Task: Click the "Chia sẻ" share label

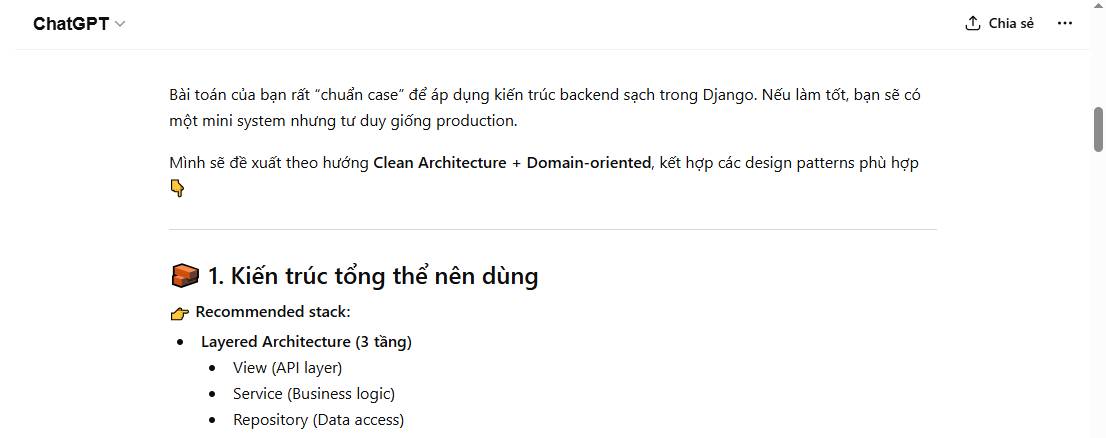Action: click(x=1011, y=23)
